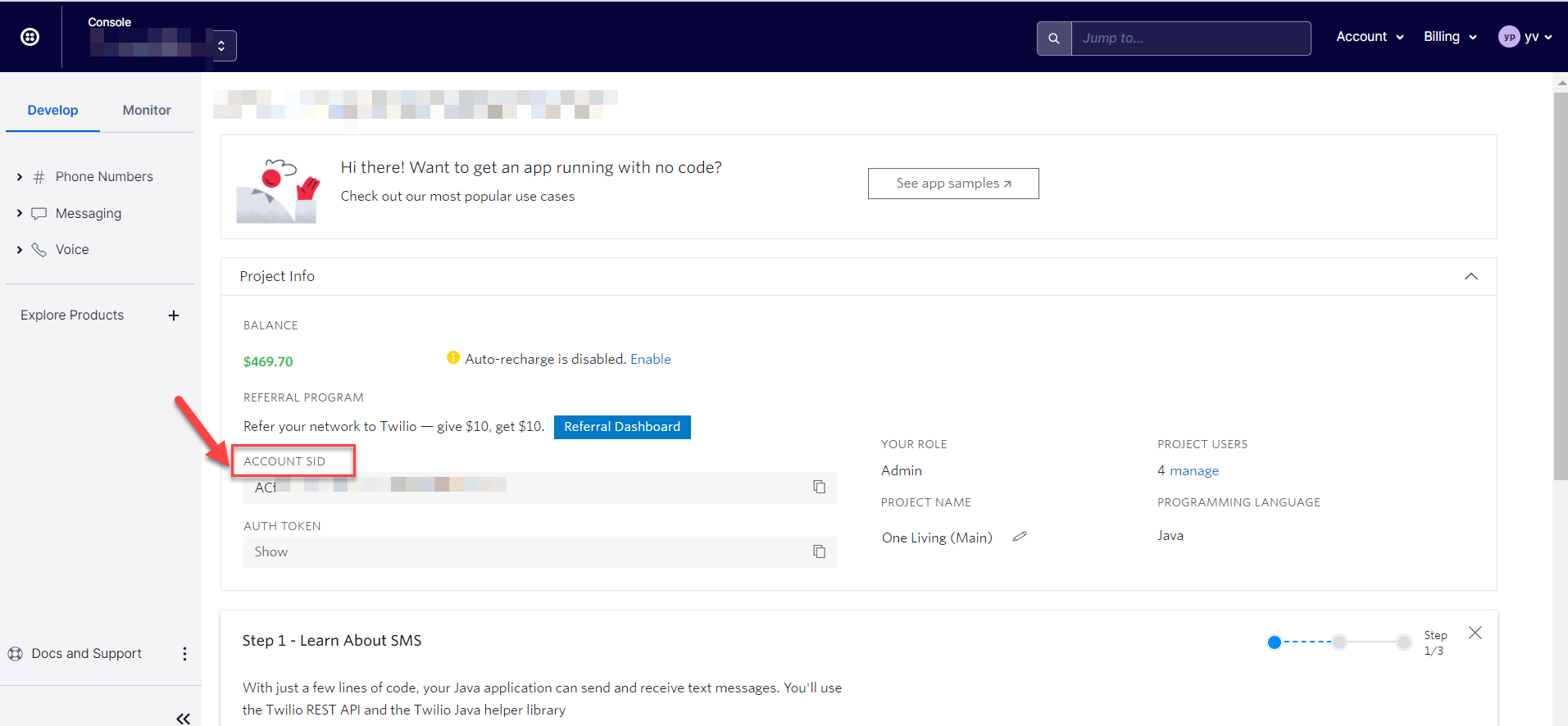The height and width of the screenshot is (726, 1568).
Task: Open the Twilio home logo icon
Action: pos(30,37)
